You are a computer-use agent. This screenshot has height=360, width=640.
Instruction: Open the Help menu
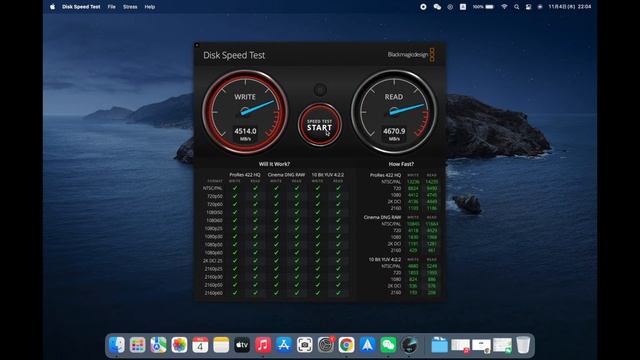point(149,7)
